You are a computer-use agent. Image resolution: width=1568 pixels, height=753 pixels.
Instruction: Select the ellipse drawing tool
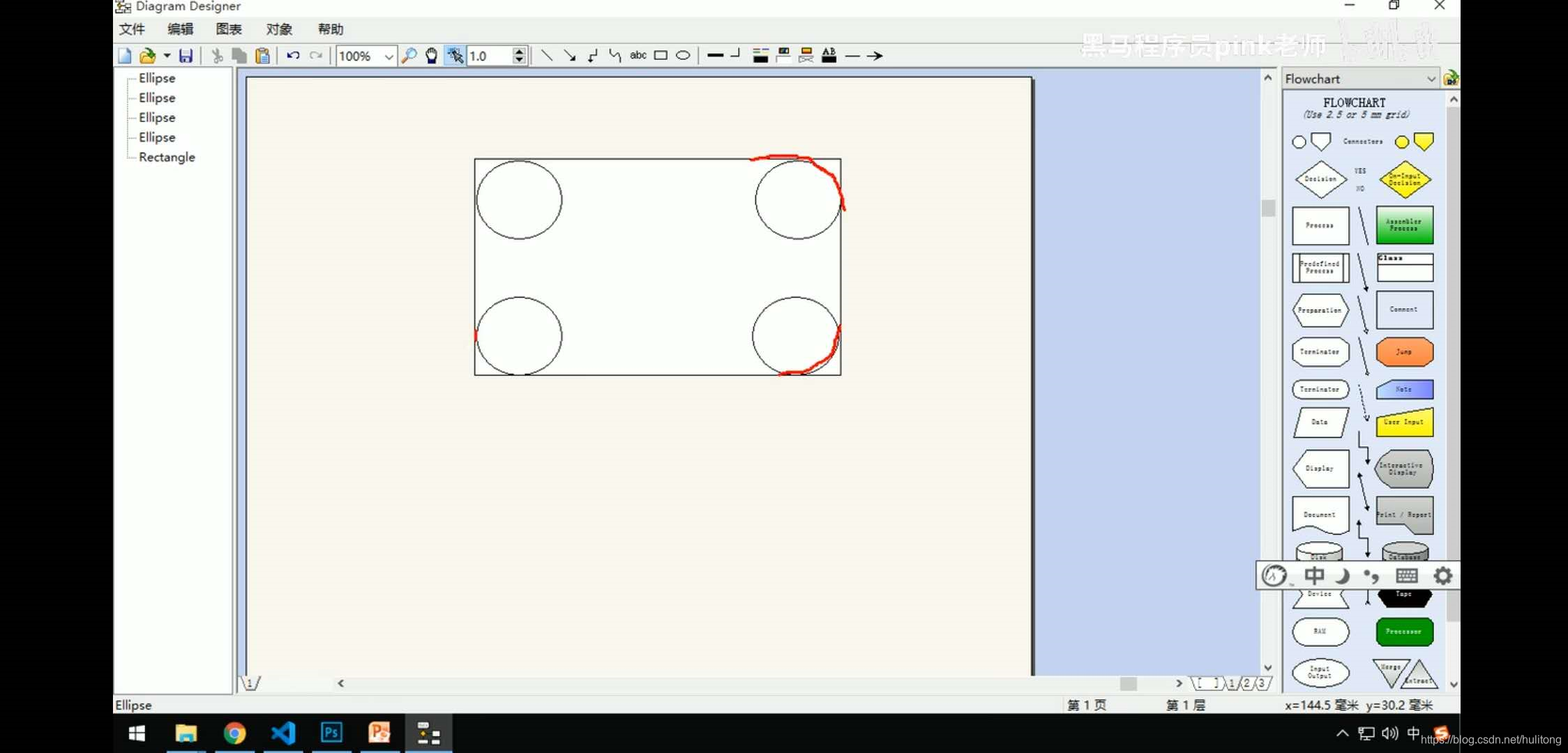coord(683,56)
